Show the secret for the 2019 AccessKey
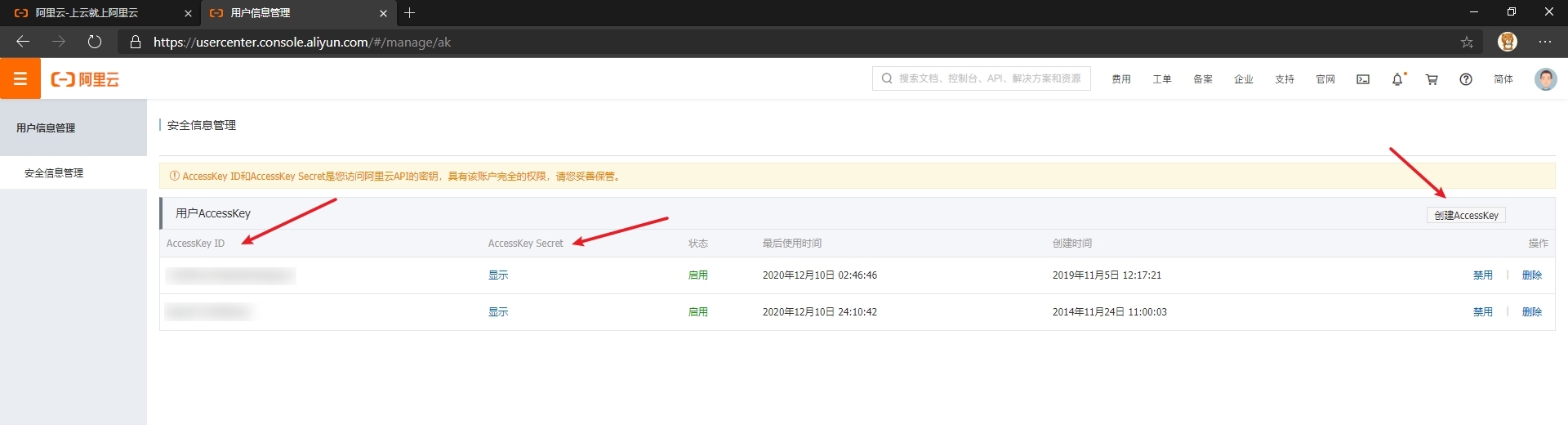The height and width of the screenshot is (425, 1568). click(x=498, y=275)
